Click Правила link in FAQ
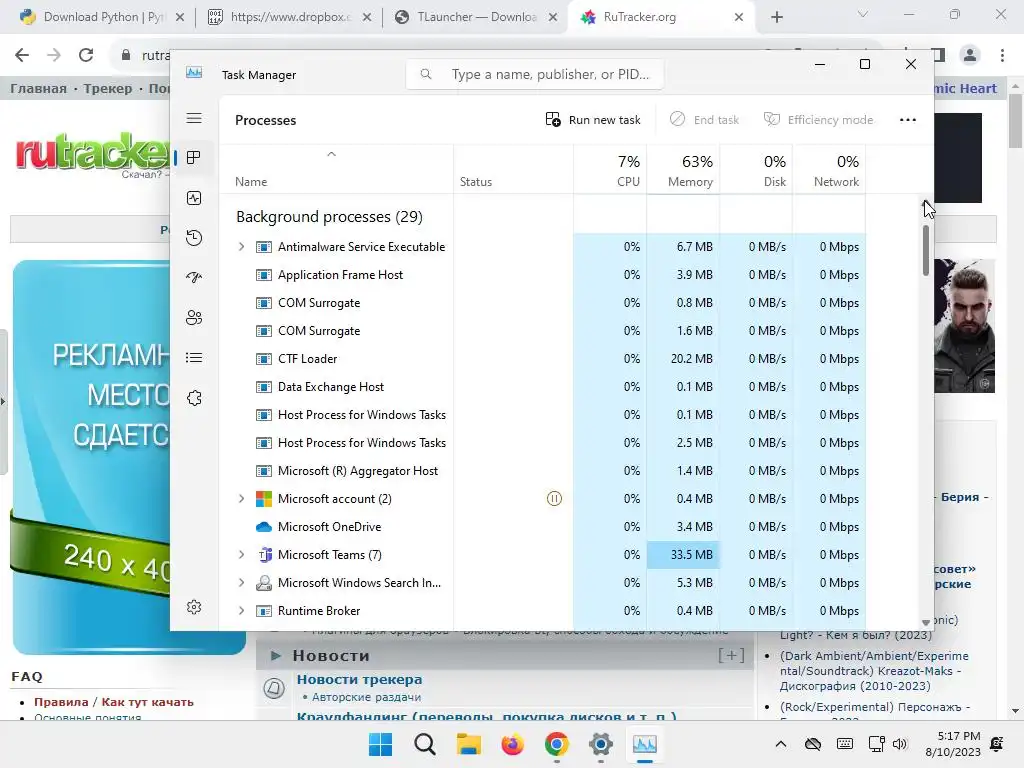 click(x=61, y=702)
